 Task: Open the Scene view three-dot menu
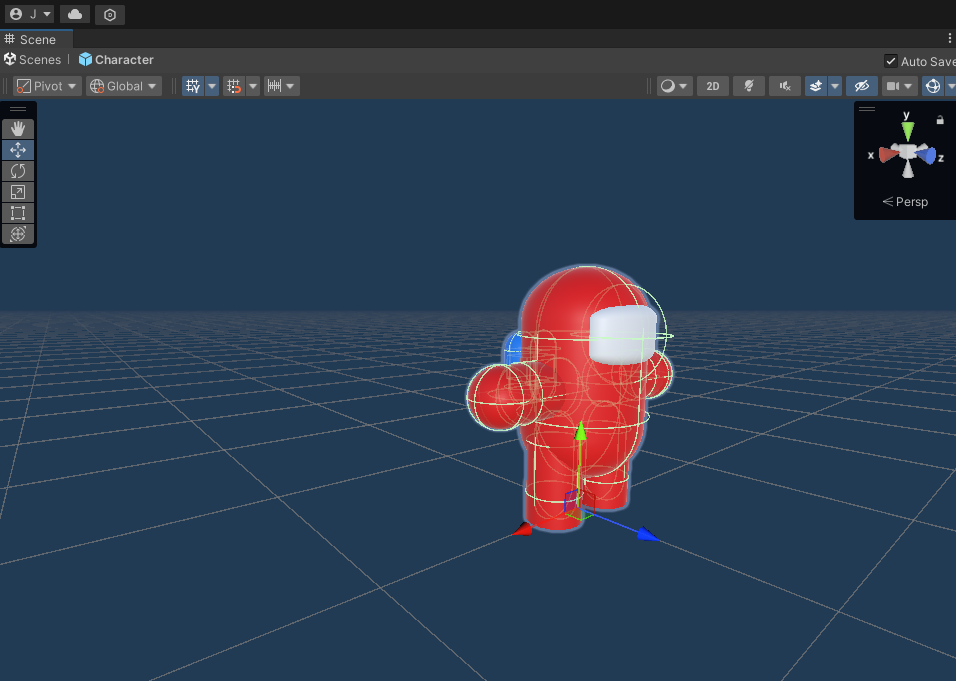point(949,38)
